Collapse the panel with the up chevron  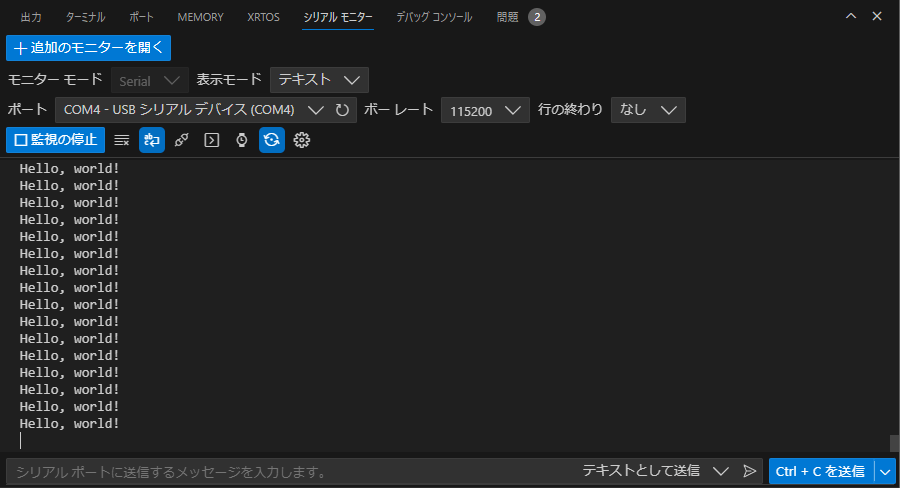point(851,16)
